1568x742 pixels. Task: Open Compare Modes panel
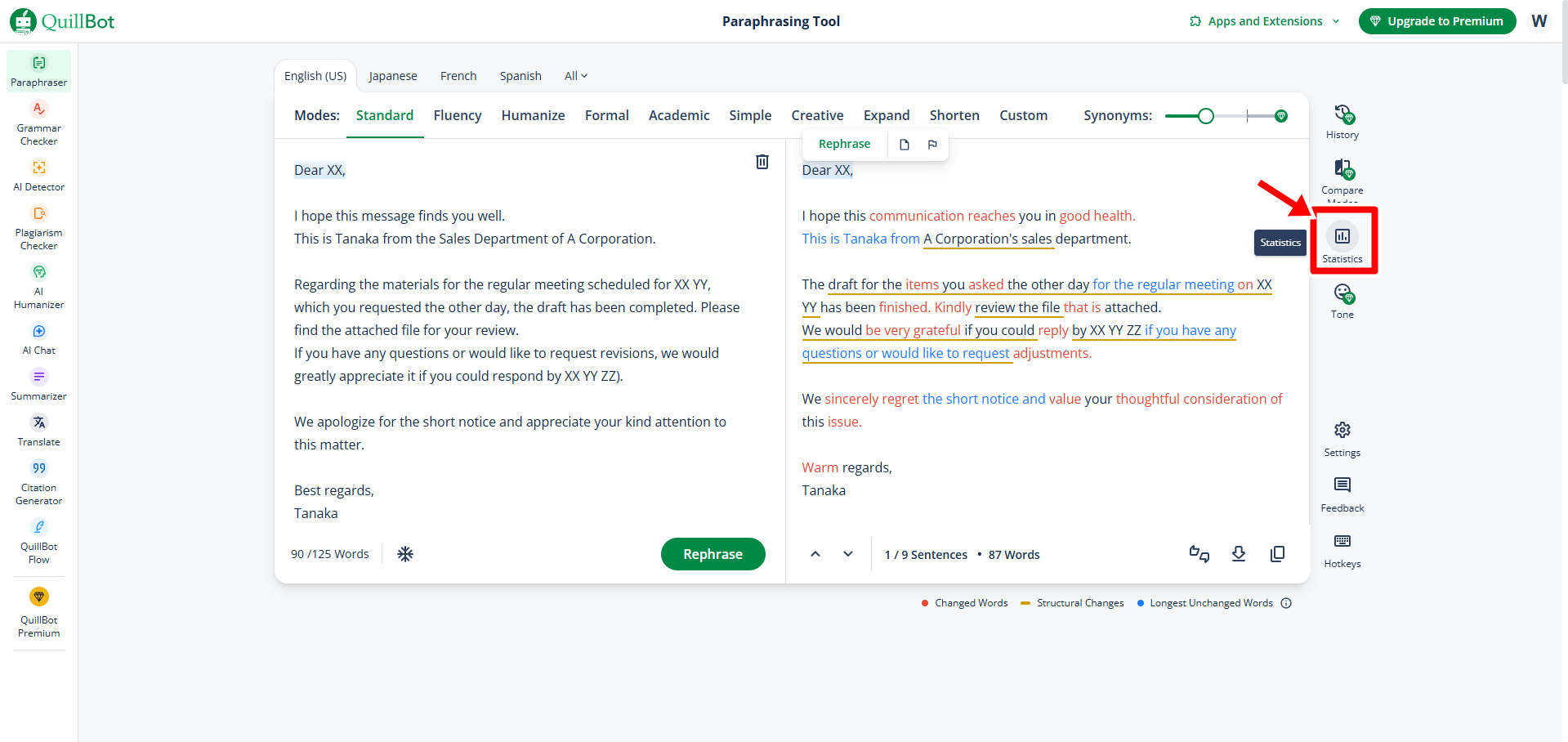1342,180
